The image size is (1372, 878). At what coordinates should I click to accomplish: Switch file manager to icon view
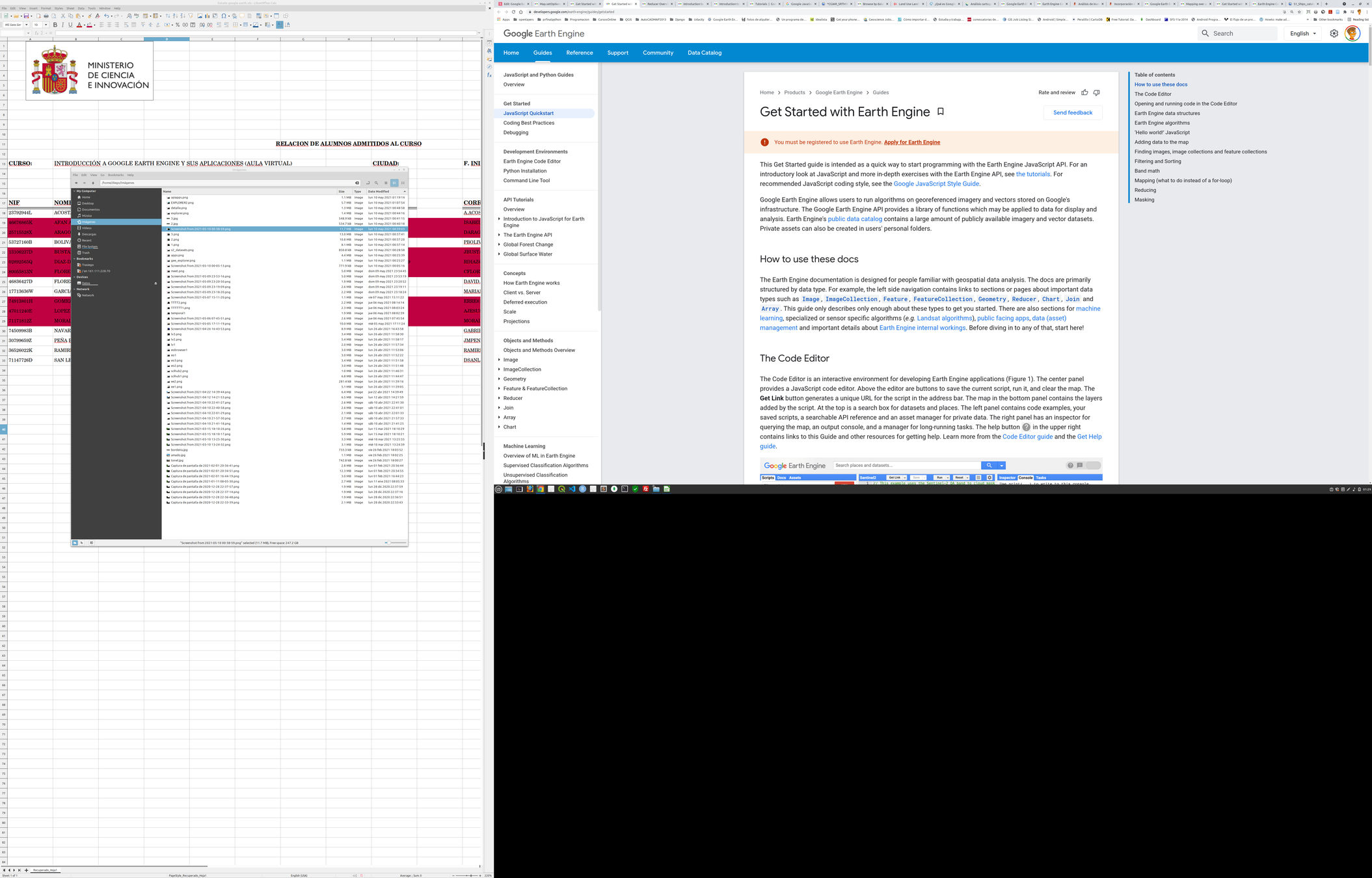386,183
